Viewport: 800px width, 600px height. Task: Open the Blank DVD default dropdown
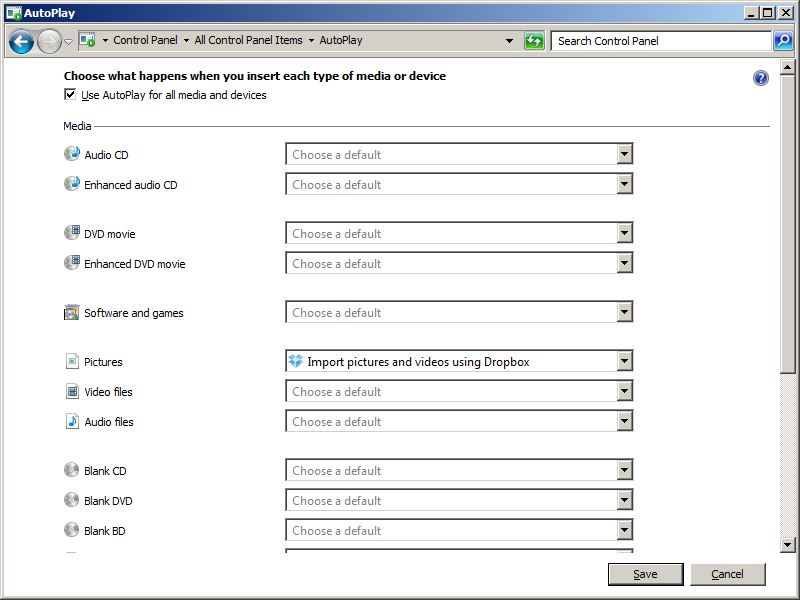pyautogui.click(x=624, y=500)
